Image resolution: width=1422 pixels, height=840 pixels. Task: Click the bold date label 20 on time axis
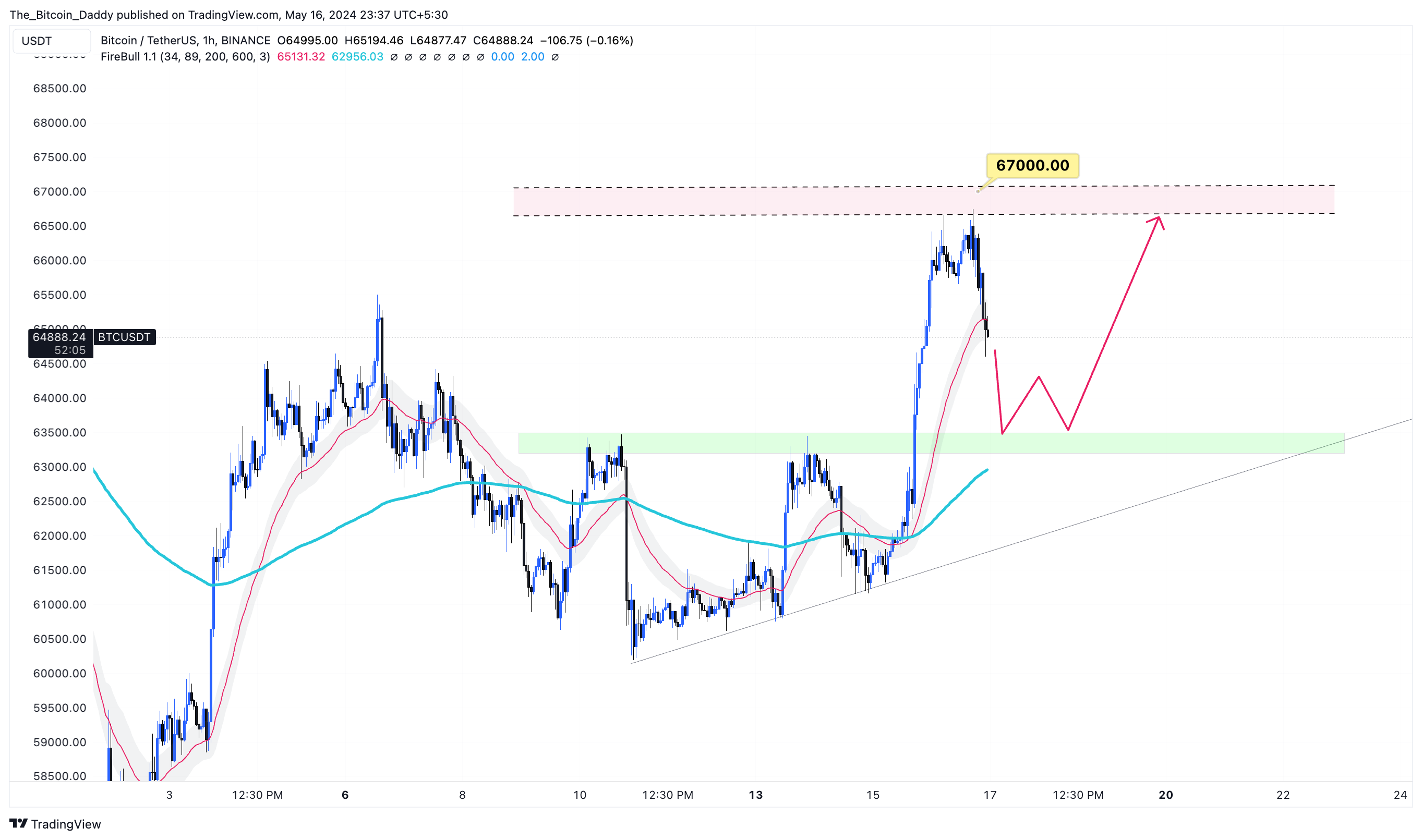click(x=1165, y=795)
